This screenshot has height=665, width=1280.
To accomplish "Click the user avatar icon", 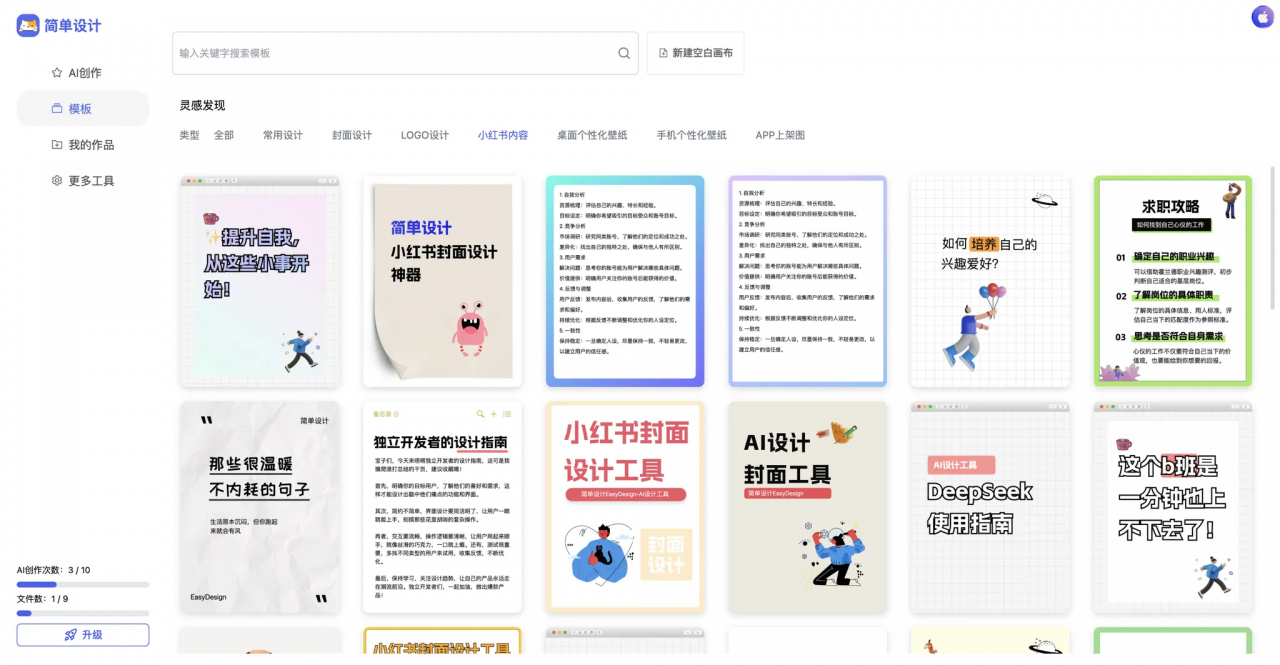I will point(1262,16).
